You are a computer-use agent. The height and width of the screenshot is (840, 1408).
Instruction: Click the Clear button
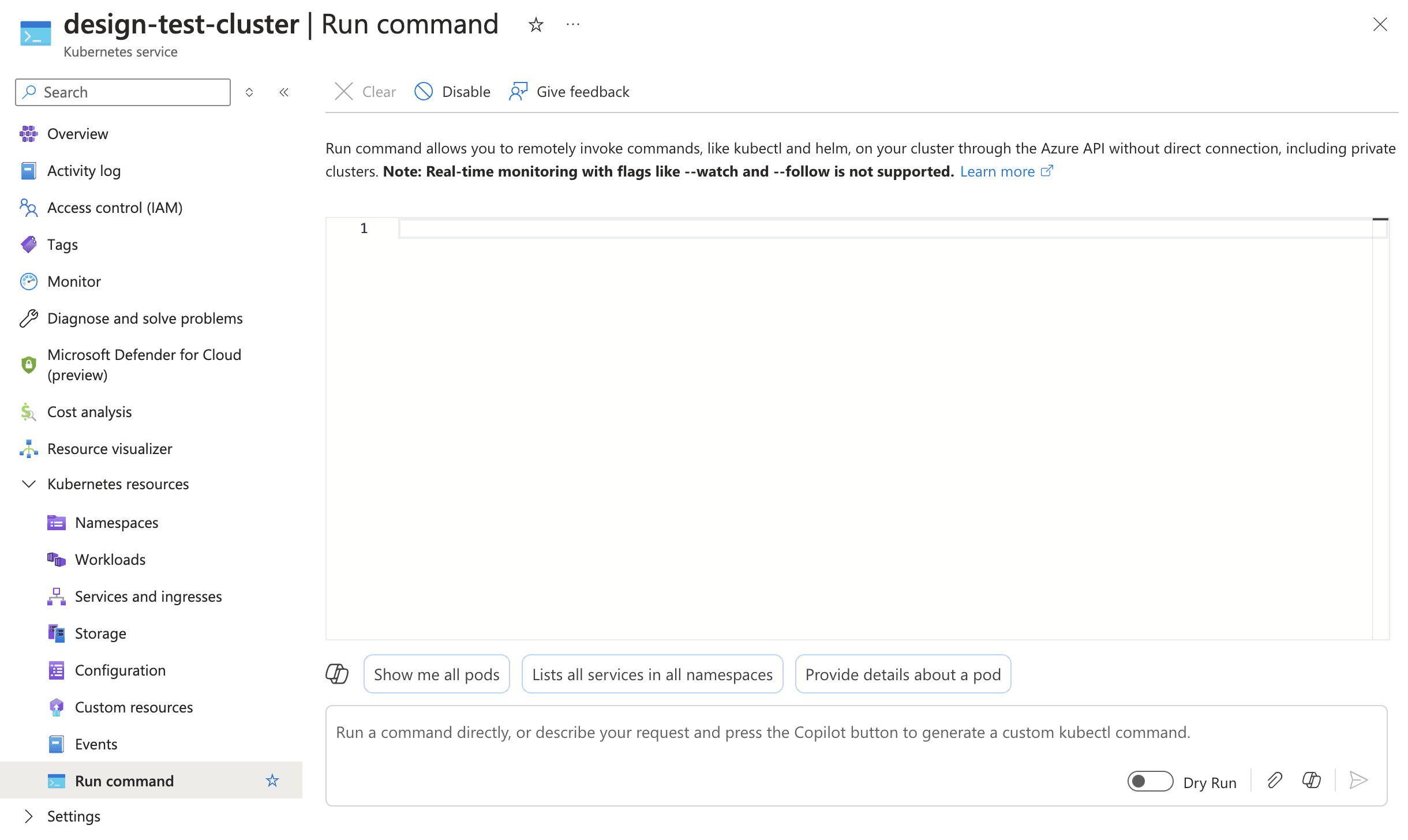pyautogui.click(x=365, y=92)
